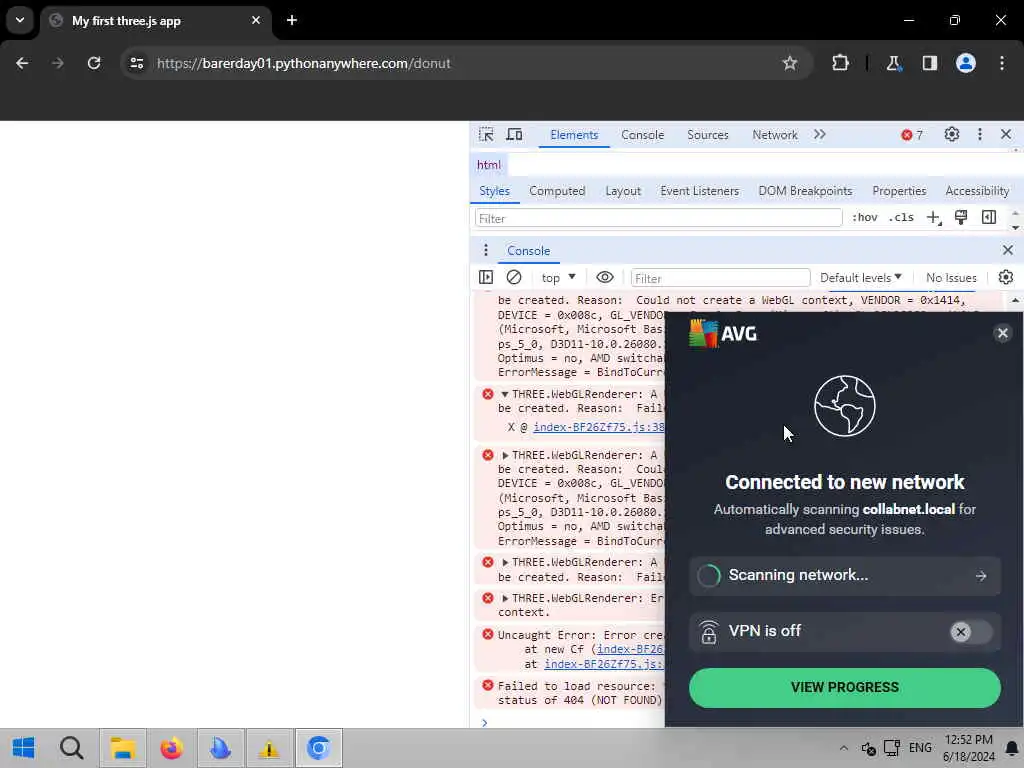Toggle the computed styles sidebar icon
The width and height of the screenshot is (1024, 768).
(x=989, y=217)
